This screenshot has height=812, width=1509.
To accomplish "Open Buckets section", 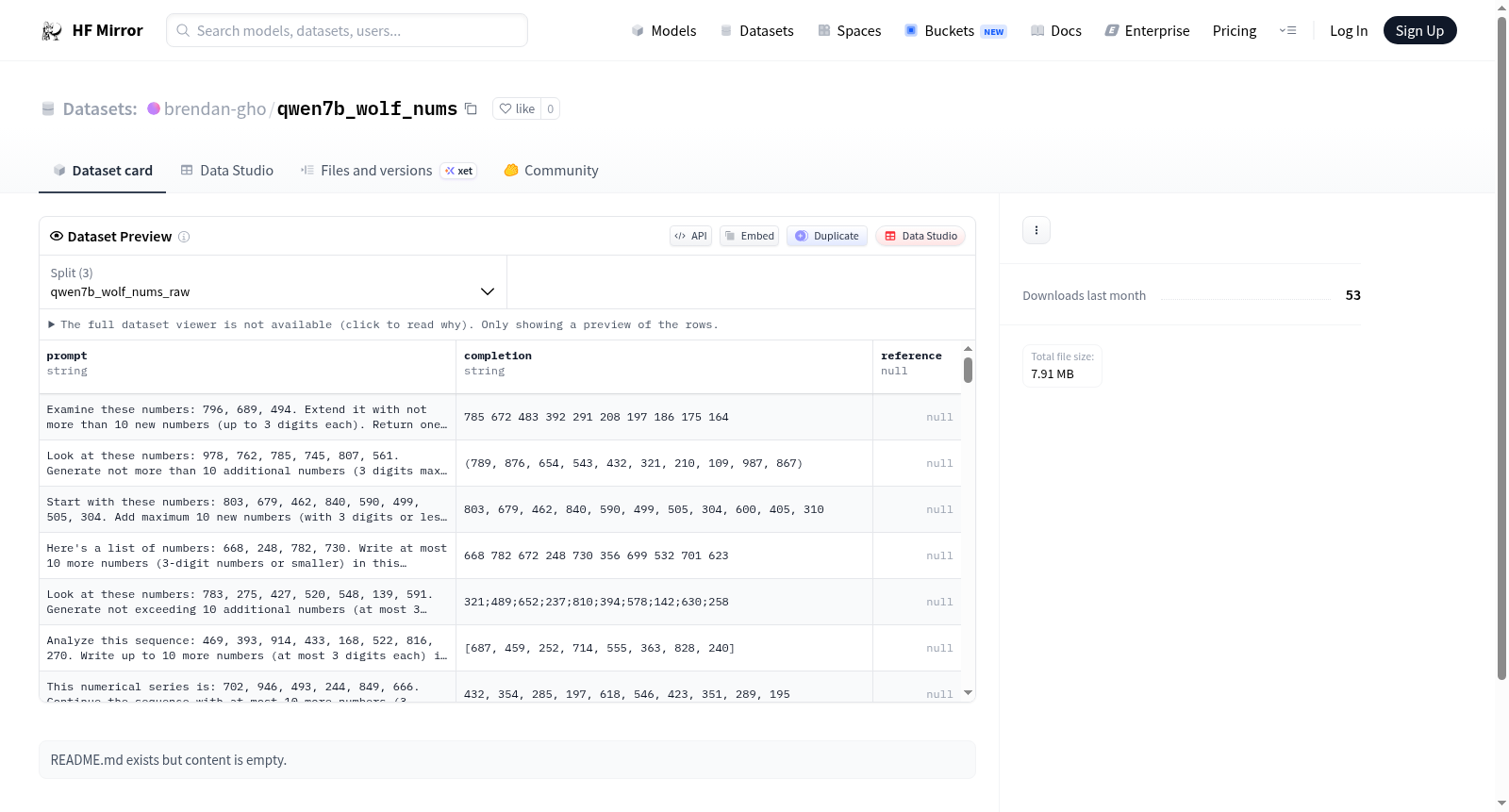I will coord(955,30).
